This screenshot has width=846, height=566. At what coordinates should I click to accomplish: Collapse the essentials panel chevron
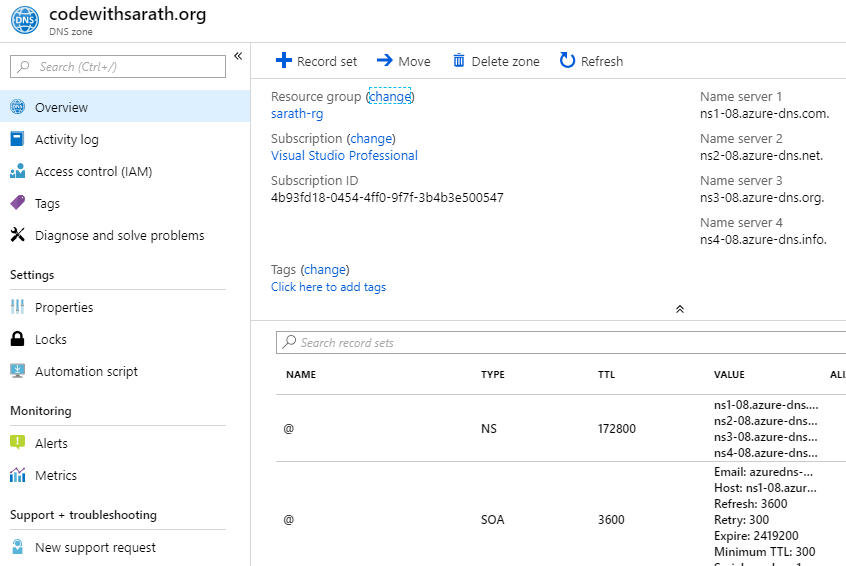click(x=680, y=309)
